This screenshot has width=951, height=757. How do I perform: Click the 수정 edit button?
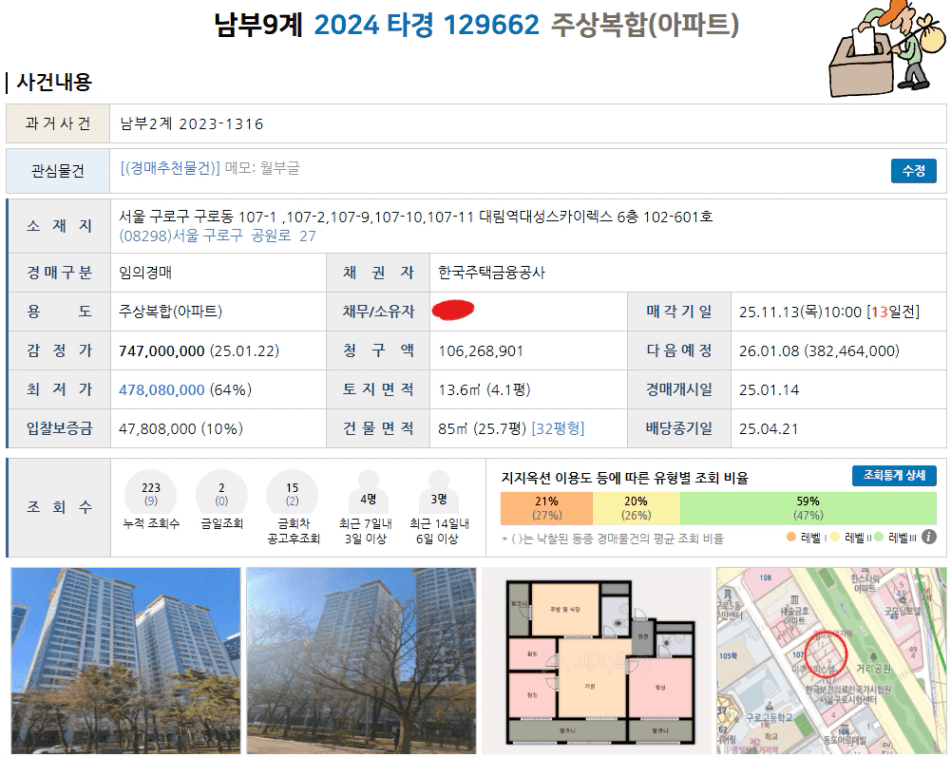913,170
